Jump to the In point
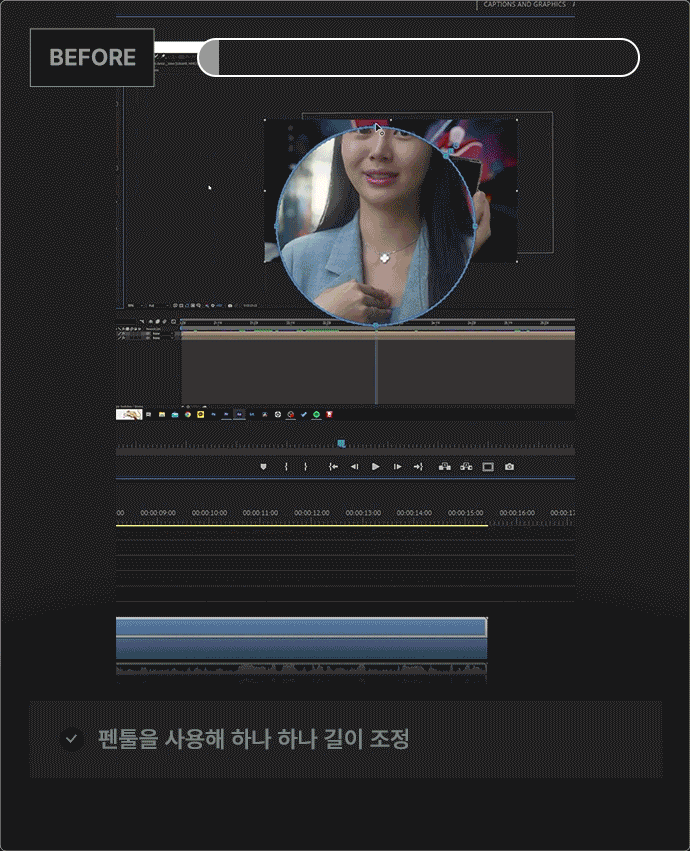The height and width of the screenshot is (851, 690). pos(333,467)
